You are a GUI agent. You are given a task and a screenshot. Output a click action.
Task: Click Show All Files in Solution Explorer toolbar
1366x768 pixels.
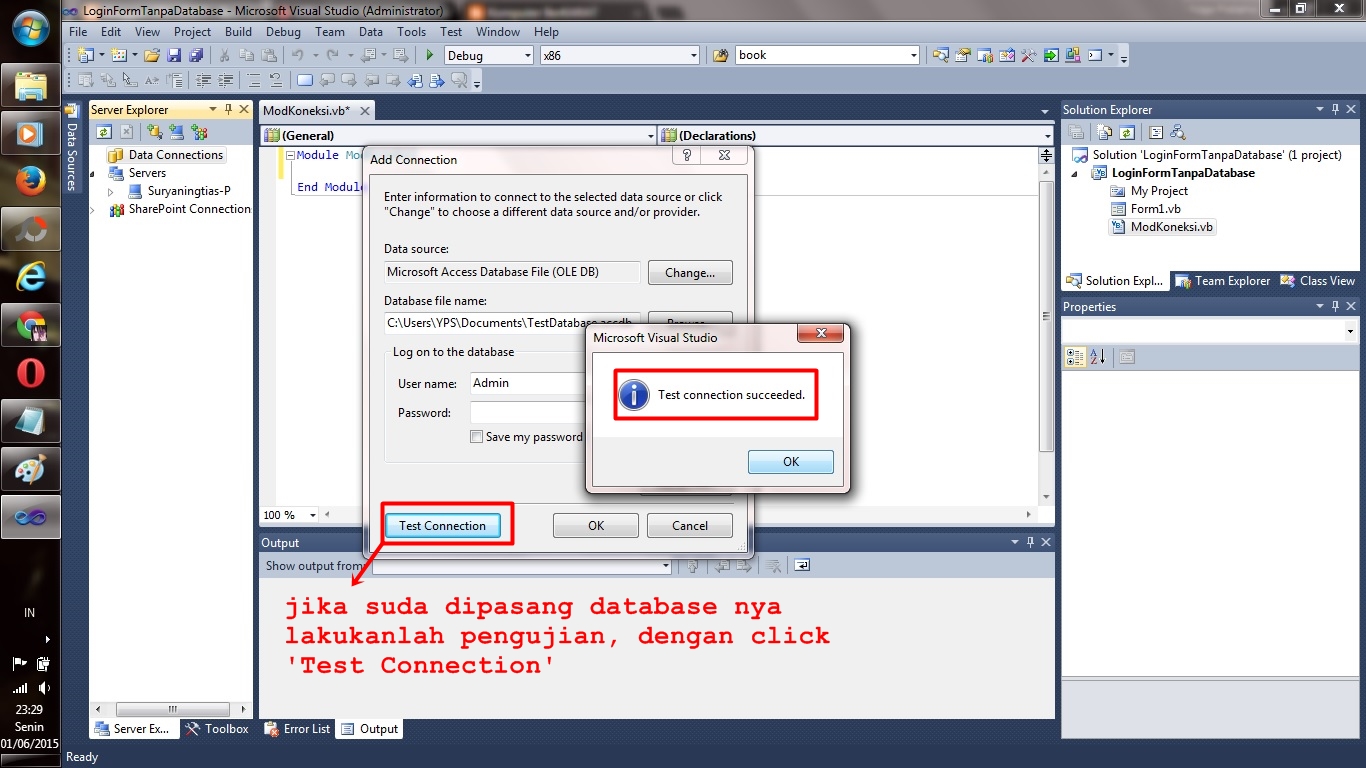tap(1104, 132)
